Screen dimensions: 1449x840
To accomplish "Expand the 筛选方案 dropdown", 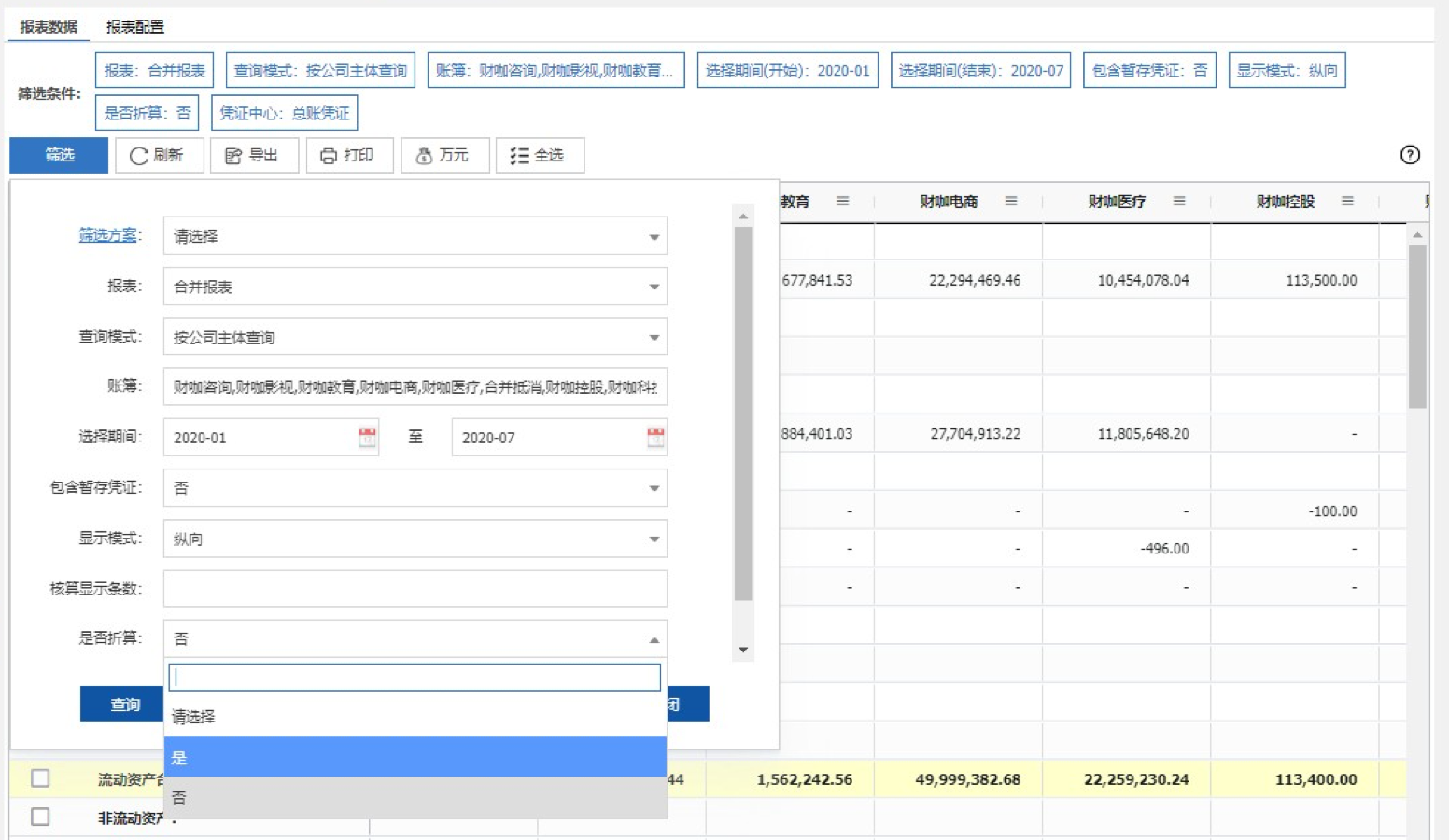I will pyautogui.click(x=415, y=236).
